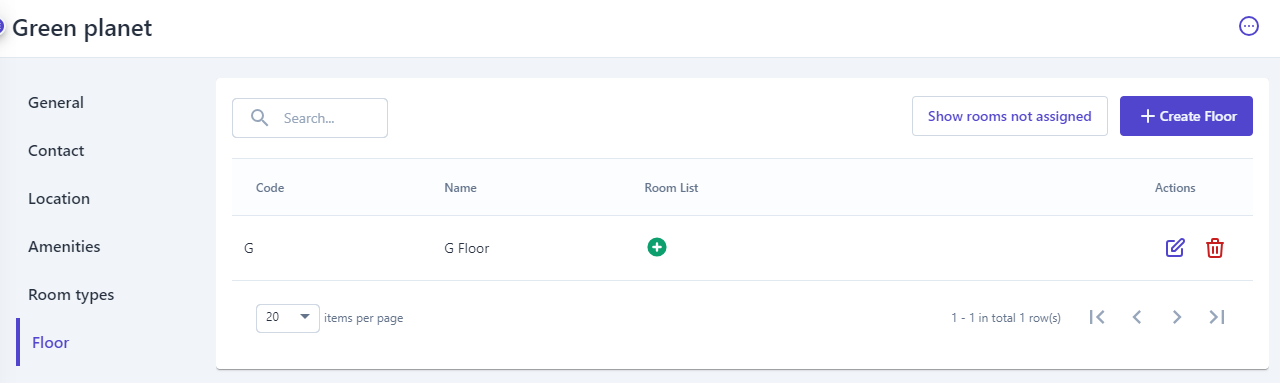
Task: Focus the Search input field
Action: point(310,118)
